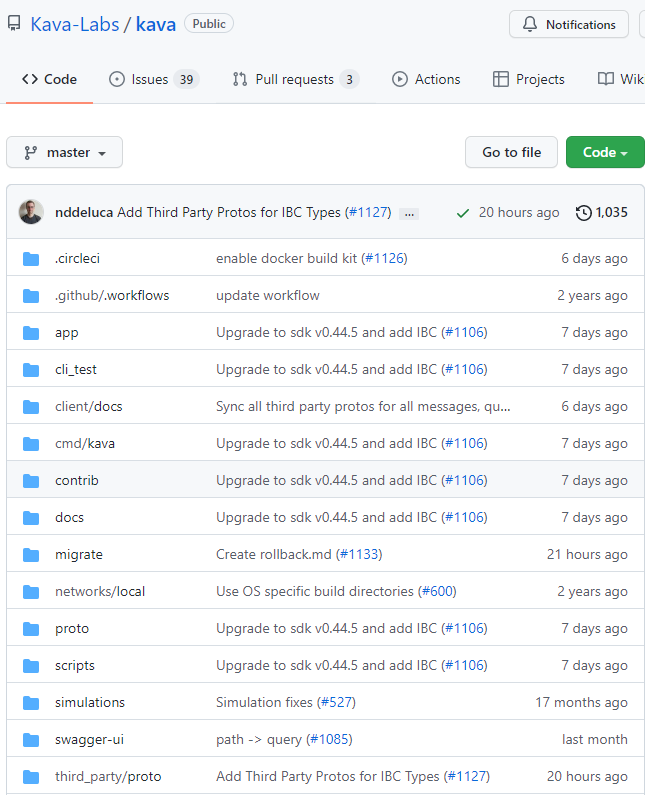The height and width of the screenshot is (795, 645).
Task: Open the #527 link in simulations row
Action: [x=336, y=703]
